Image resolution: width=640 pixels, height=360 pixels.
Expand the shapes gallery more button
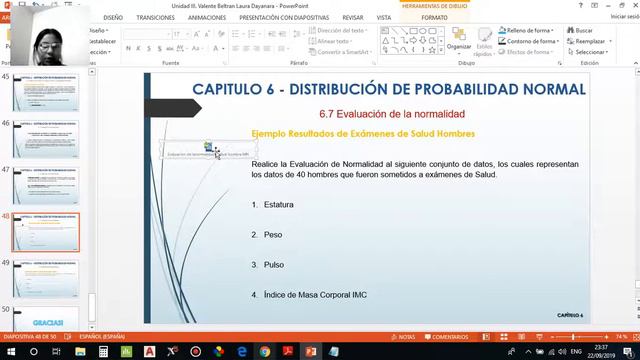[441, 50]
